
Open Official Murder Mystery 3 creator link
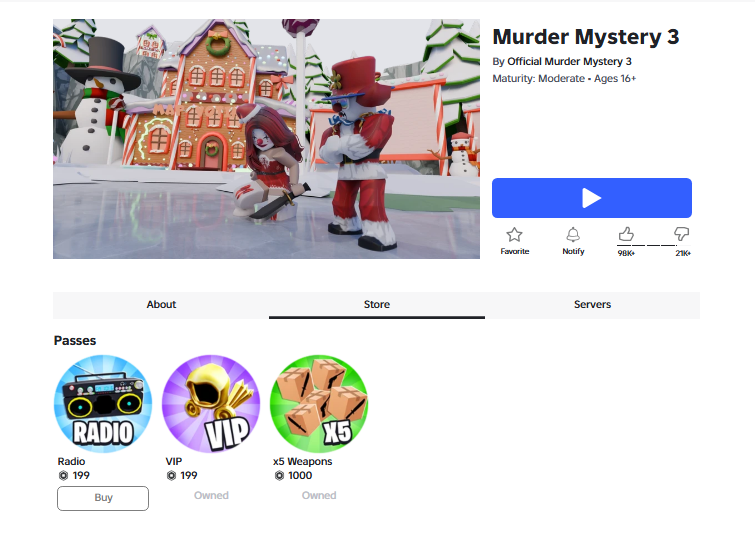point(569,62)
